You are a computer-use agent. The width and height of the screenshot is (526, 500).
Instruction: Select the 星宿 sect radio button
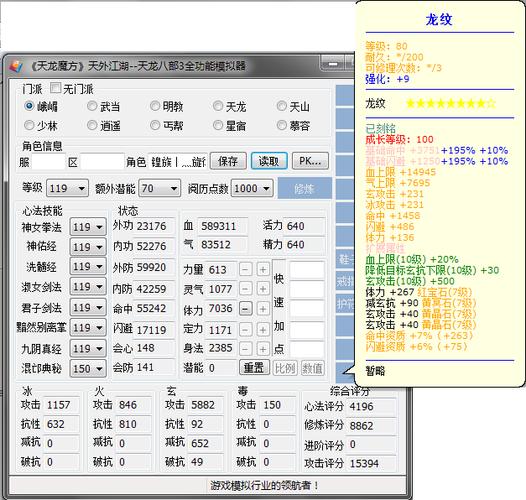(218, 125)
